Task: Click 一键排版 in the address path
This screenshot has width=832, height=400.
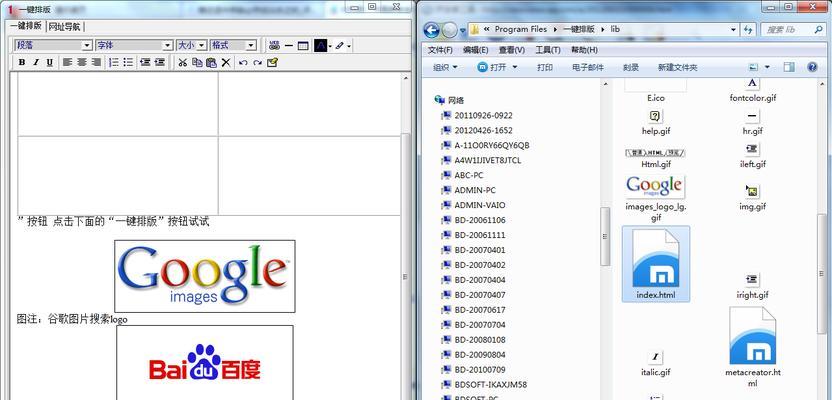Action: coord(579,30)
